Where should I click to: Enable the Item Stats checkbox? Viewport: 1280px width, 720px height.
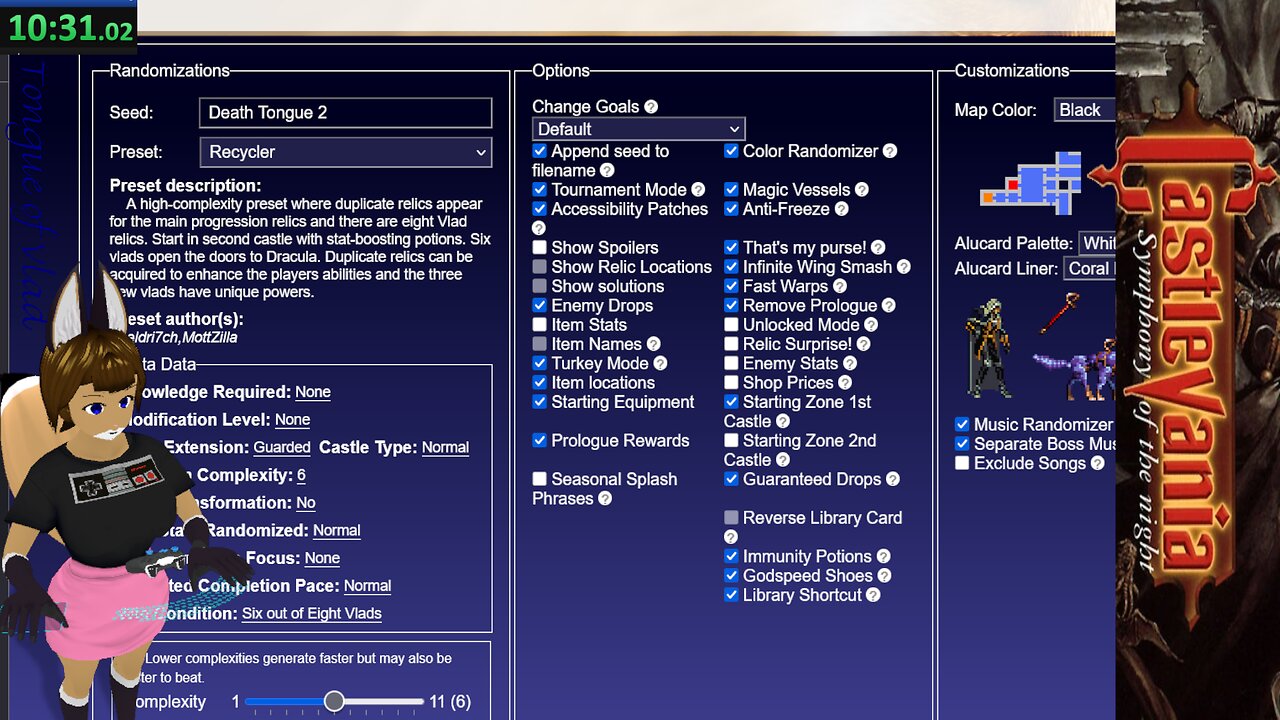pos(540,325)
